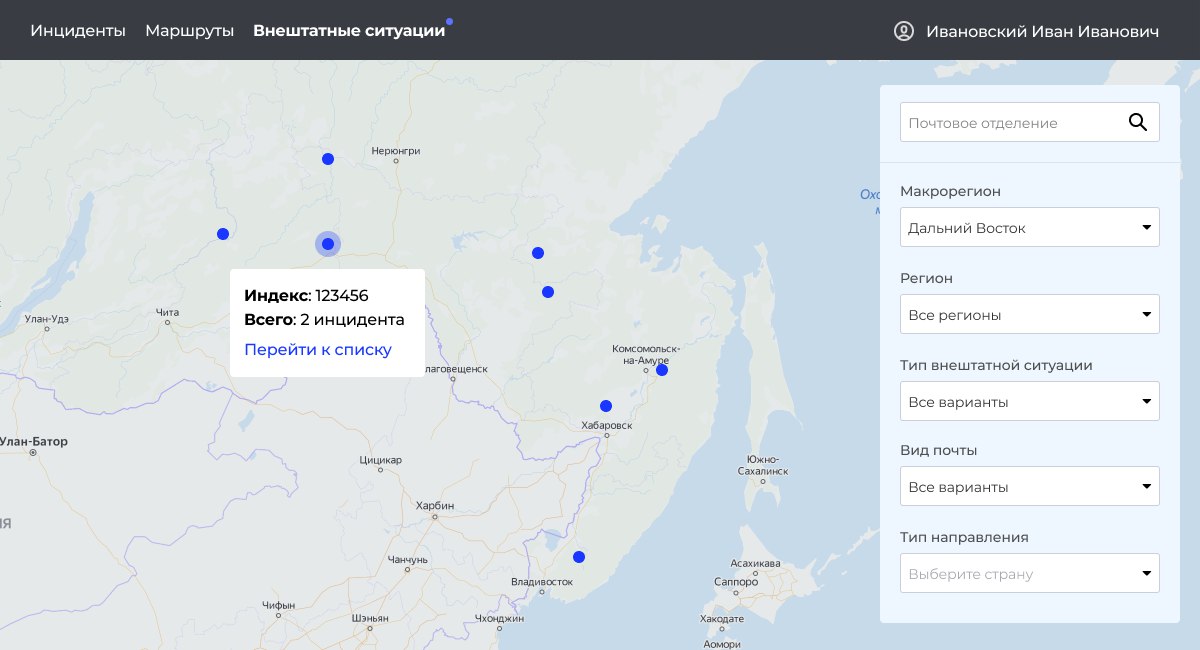1200x650 pixels.
Task: Click the search magnifier icon
Action: coord(1138,122)
